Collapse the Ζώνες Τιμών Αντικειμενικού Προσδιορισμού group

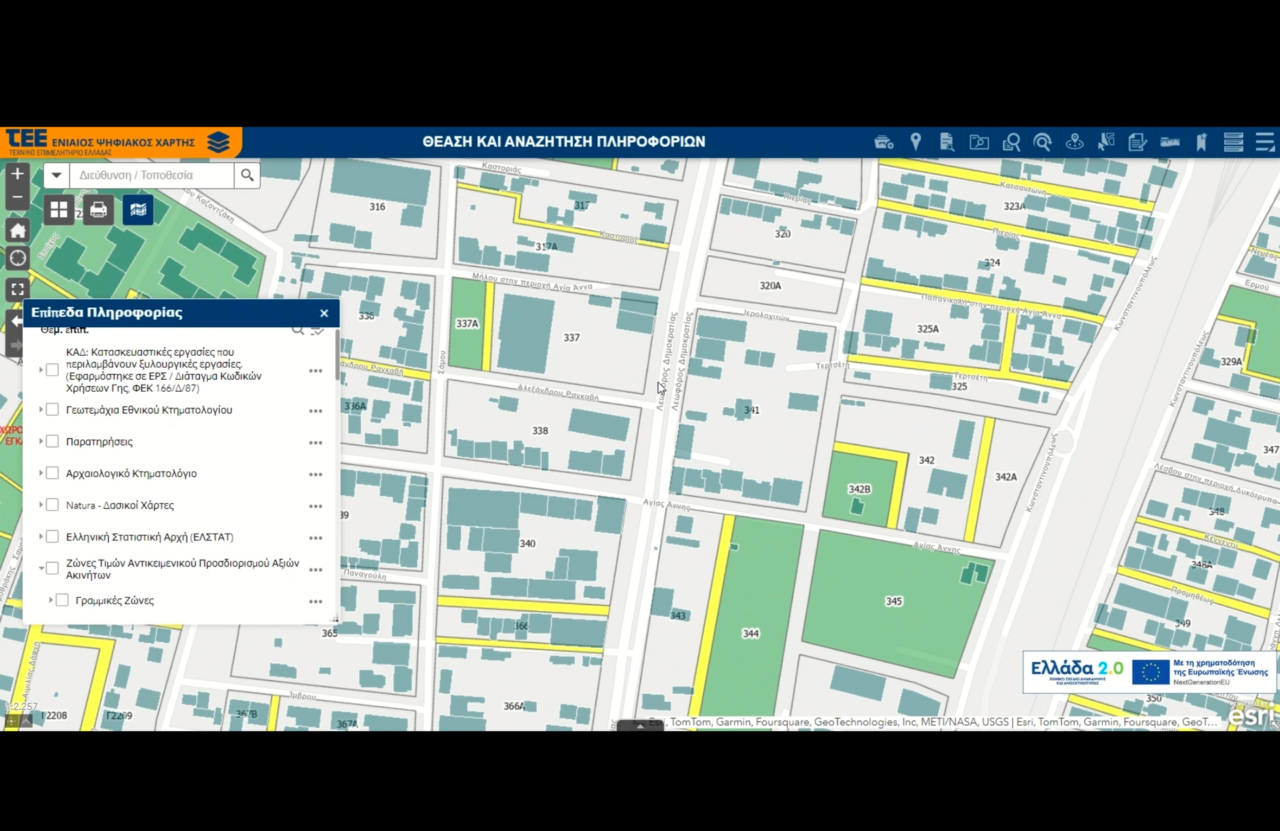click(x=41, y=569)
